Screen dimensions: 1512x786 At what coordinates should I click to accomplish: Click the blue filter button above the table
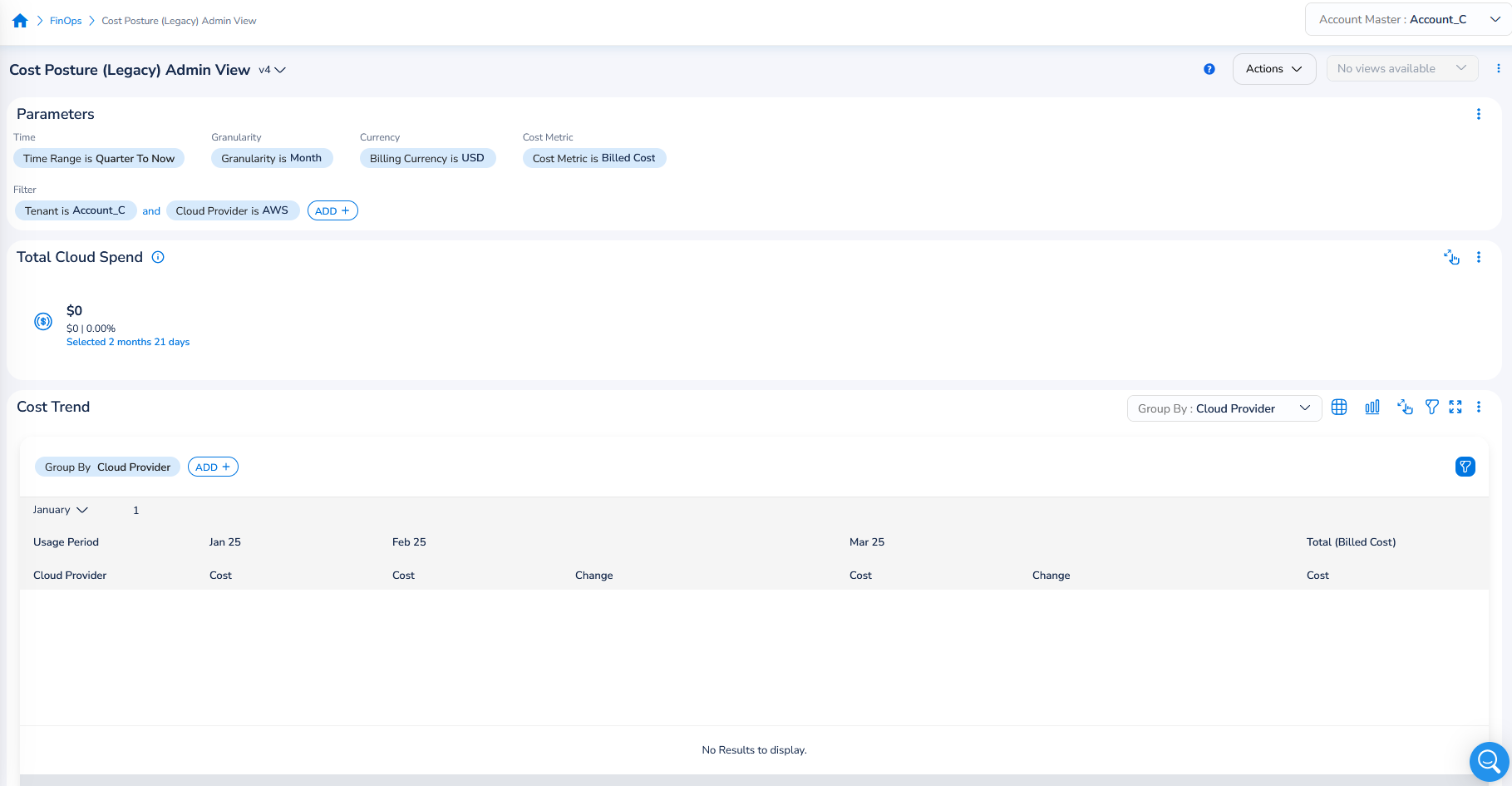(x=1465, y=467)
